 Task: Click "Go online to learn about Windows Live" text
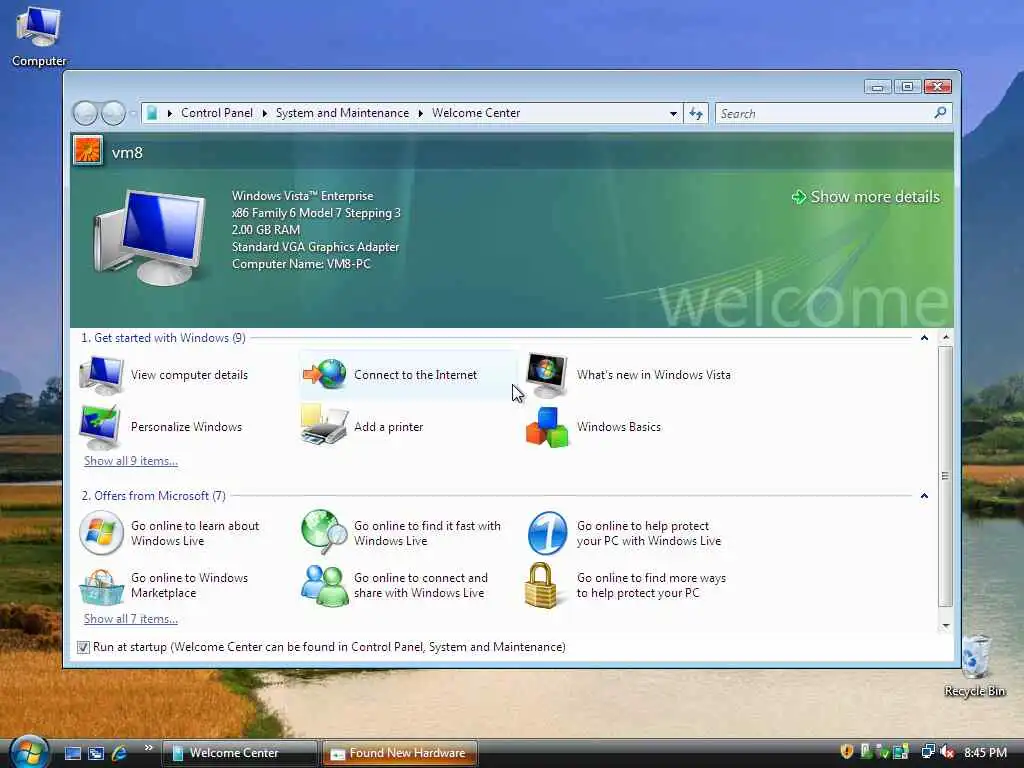click(x=195, y=533)
